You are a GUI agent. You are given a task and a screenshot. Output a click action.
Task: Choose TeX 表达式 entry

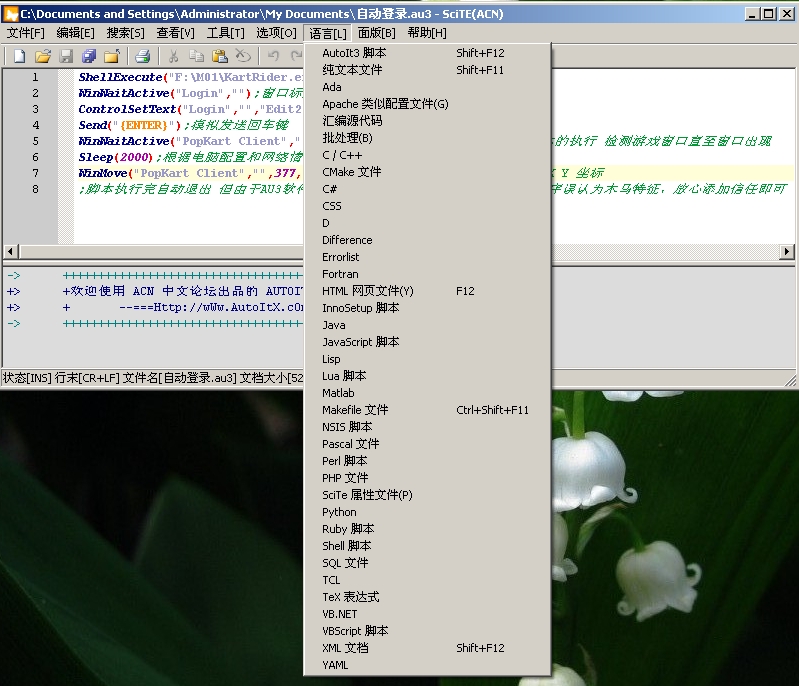[x=427, y=597]
